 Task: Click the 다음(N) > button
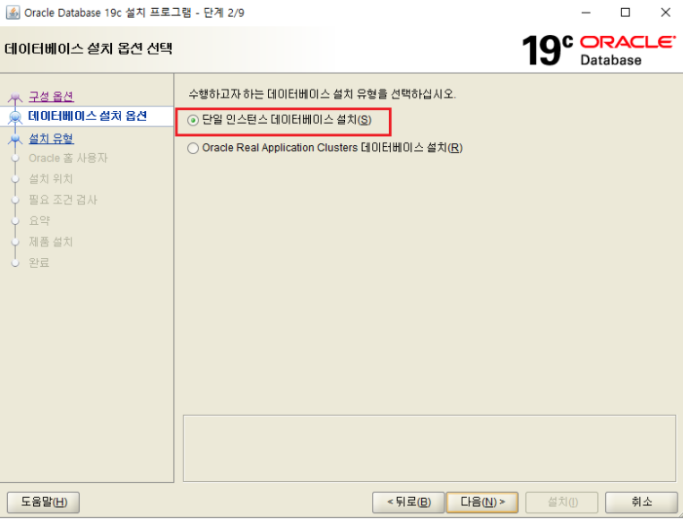[483, 502]
